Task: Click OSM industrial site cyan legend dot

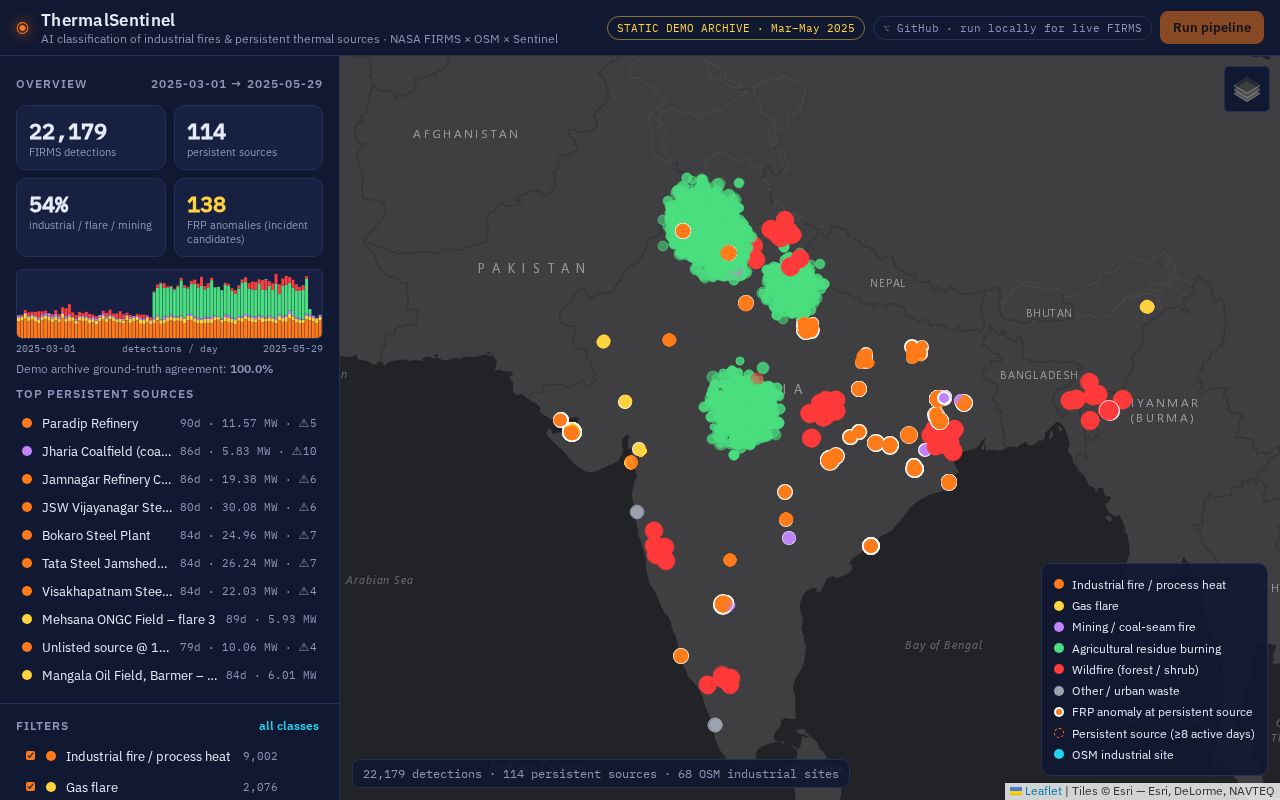Action: [x=1059, y=755]
